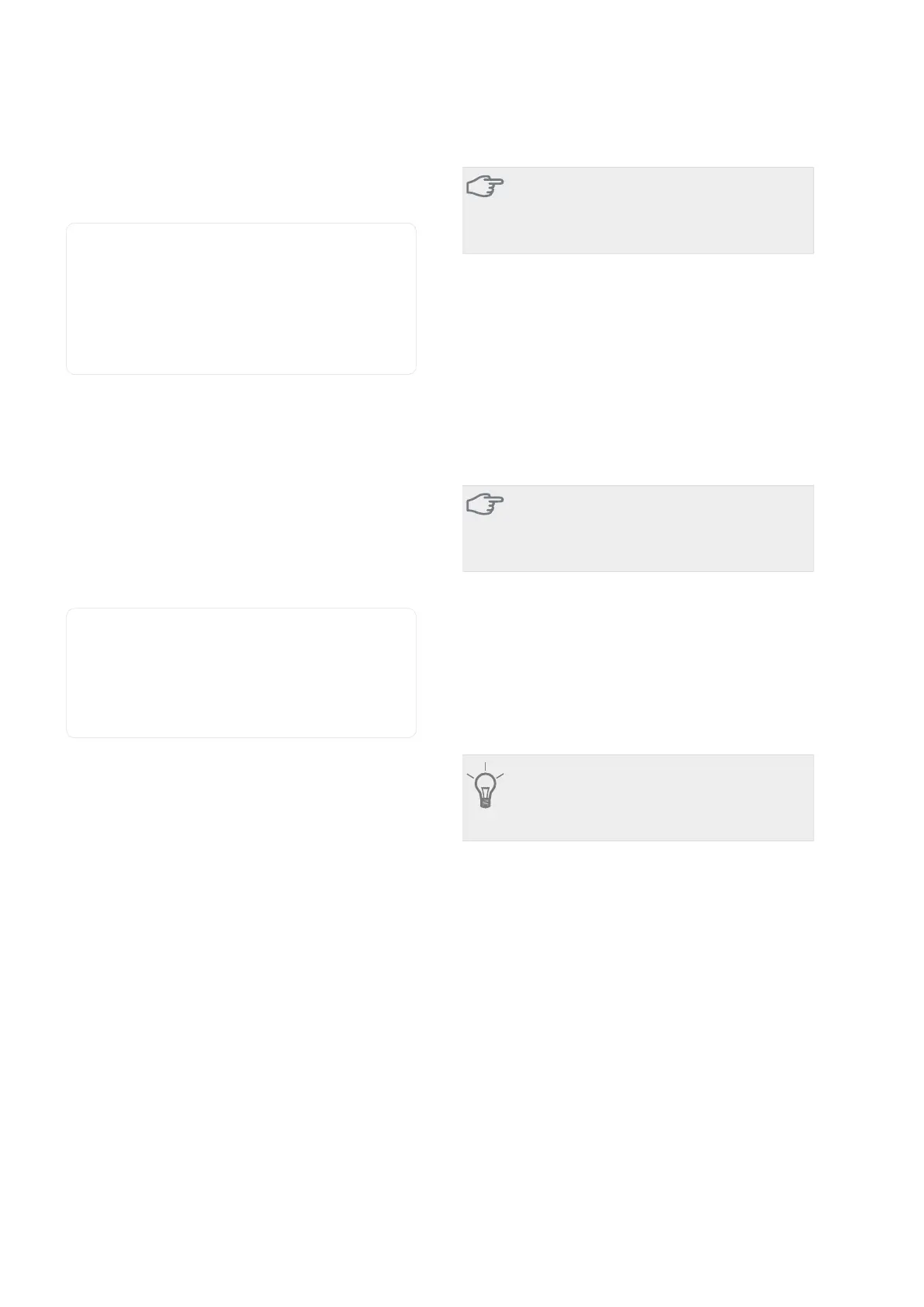The width and height of the screenshot is (924, 1307).
Task: Click the second pointing hand note icon
Action: [x=486, y=505]
